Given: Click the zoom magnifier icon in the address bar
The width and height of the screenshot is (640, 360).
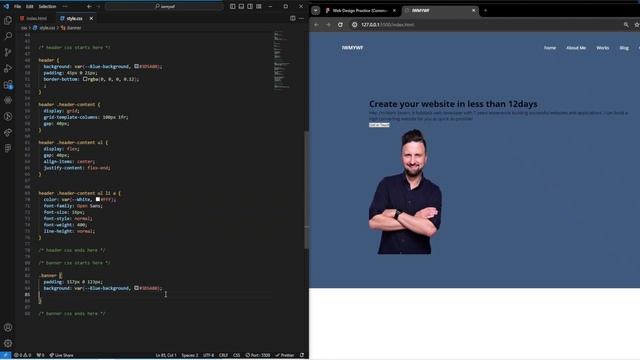Looking at the screenshot, I should coord(626,25).
